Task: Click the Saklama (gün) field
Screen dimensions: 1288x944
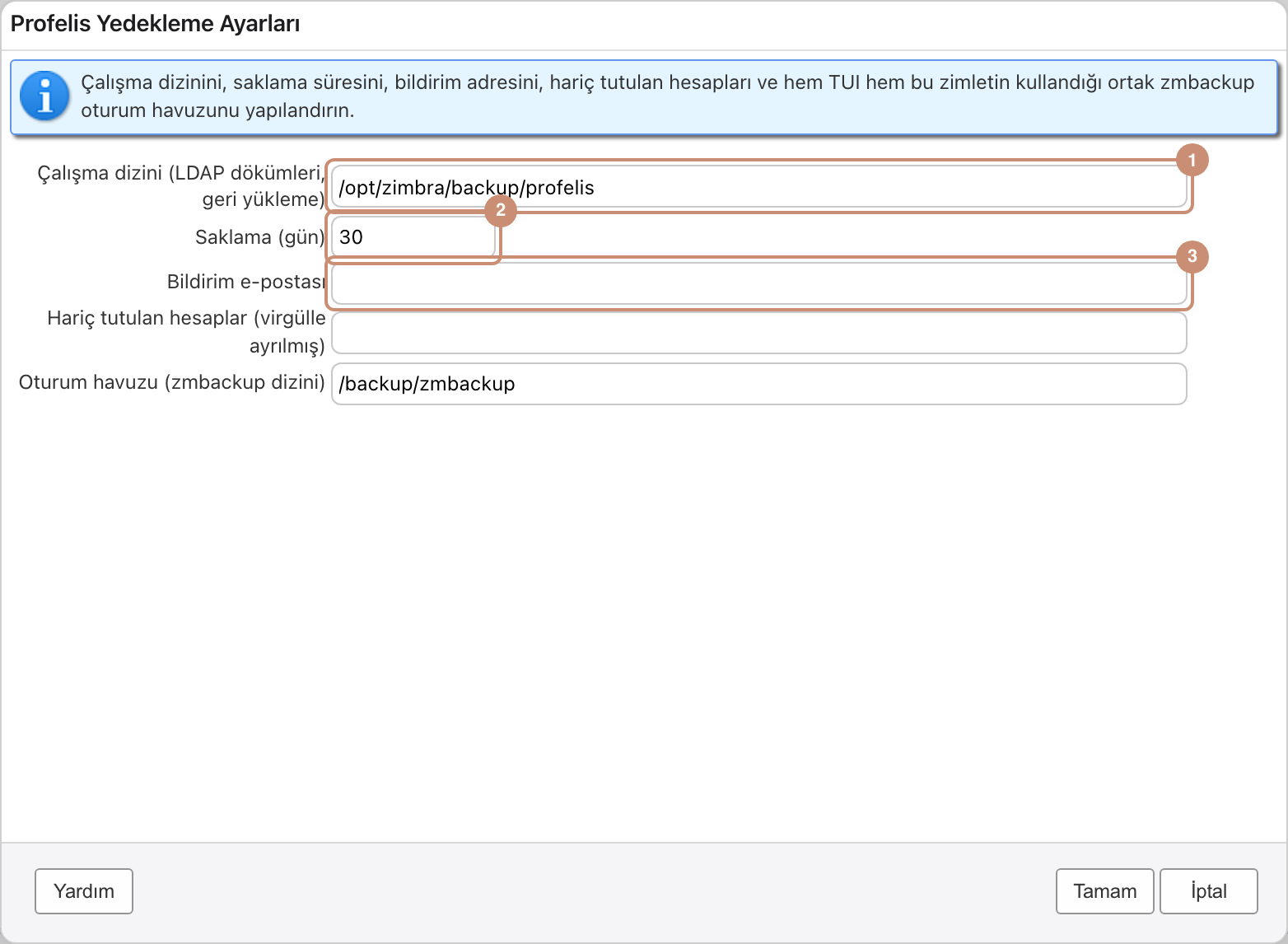Action: [x=413, y=237]
